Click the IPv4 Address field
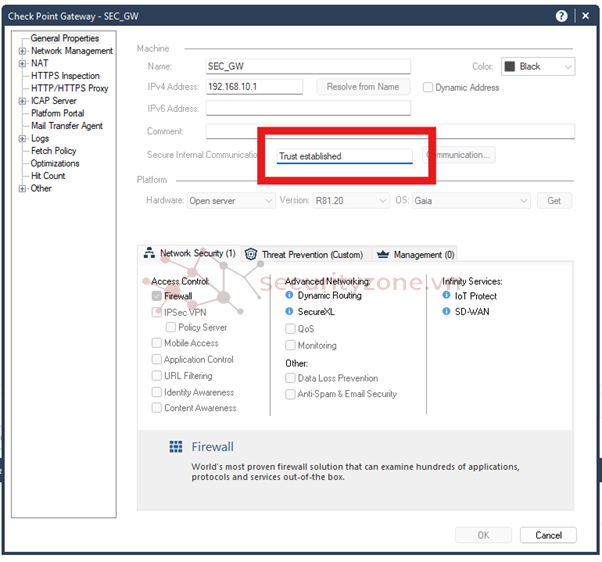The width and height of the screenshot is (602, 562). click(x=254, y=87)
